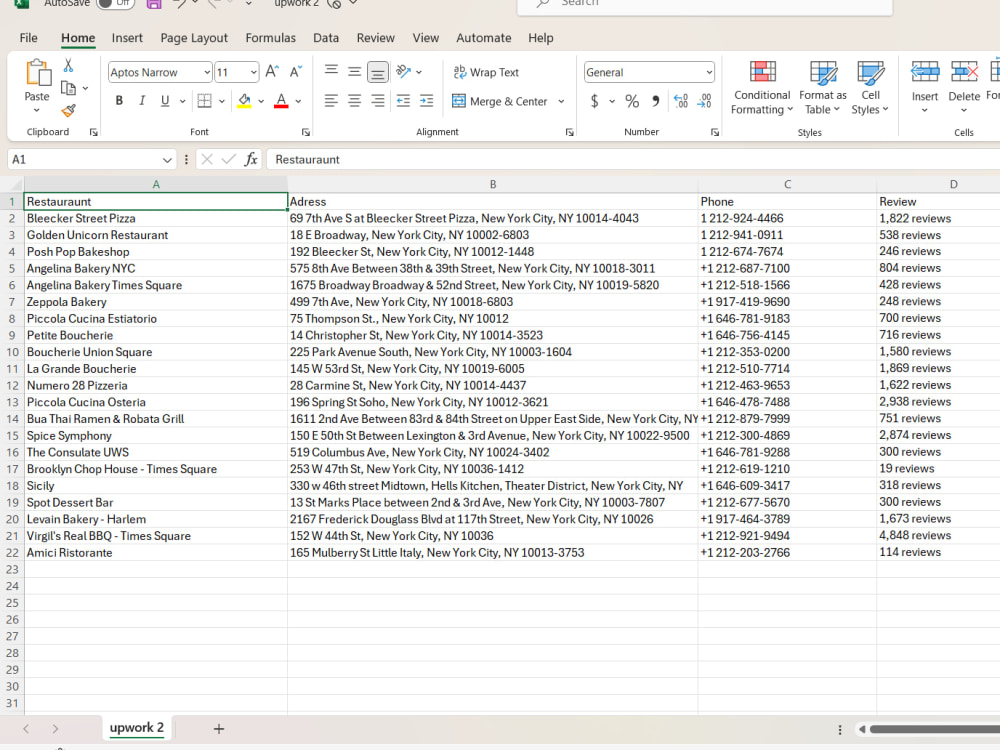Apply percent style format
The height and width of the screenshot is (750, 1000).
(x=632, y=101)
